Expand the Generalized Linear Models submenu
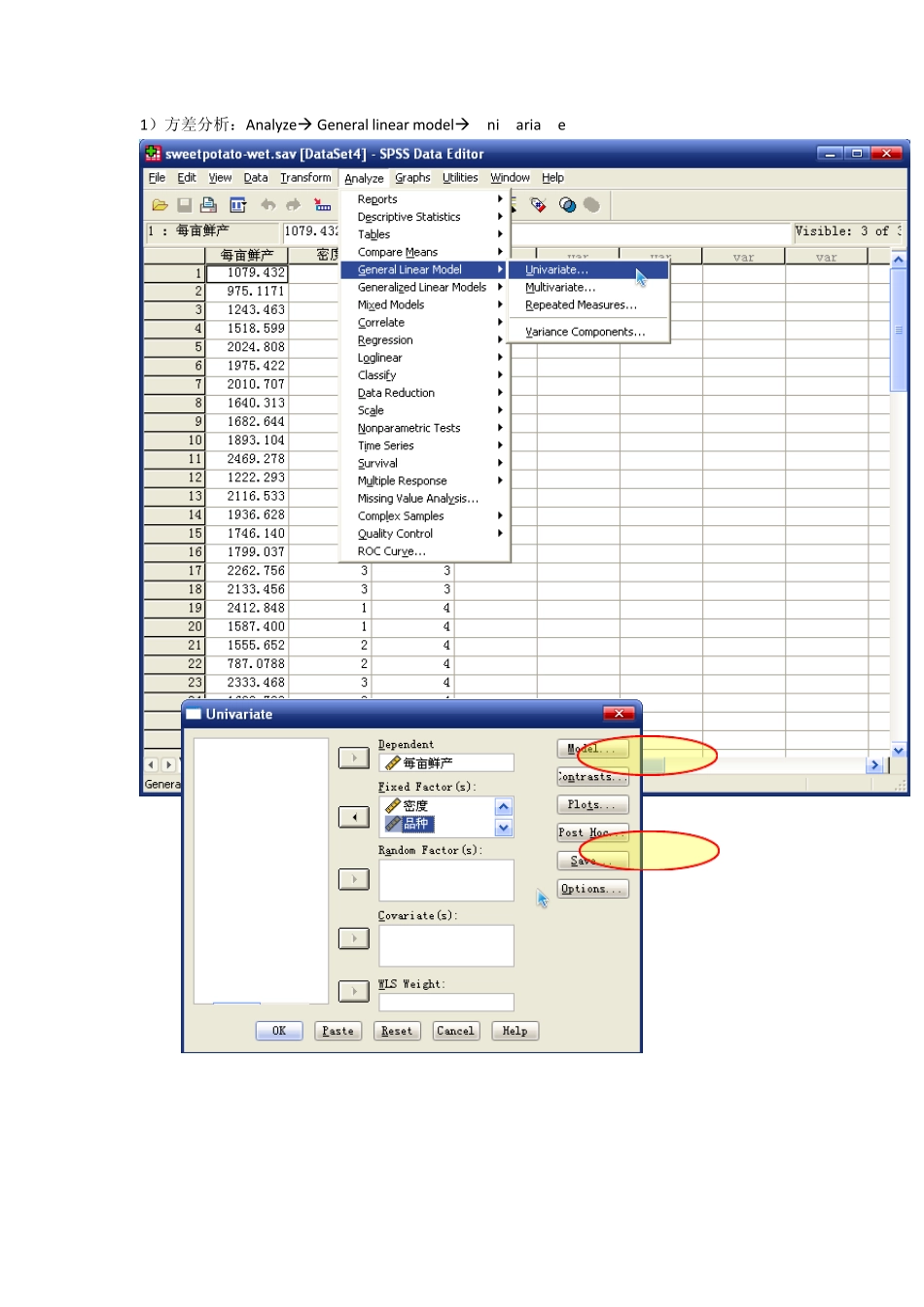Viewport: 924px width, 1307px height. pos(425,287)
